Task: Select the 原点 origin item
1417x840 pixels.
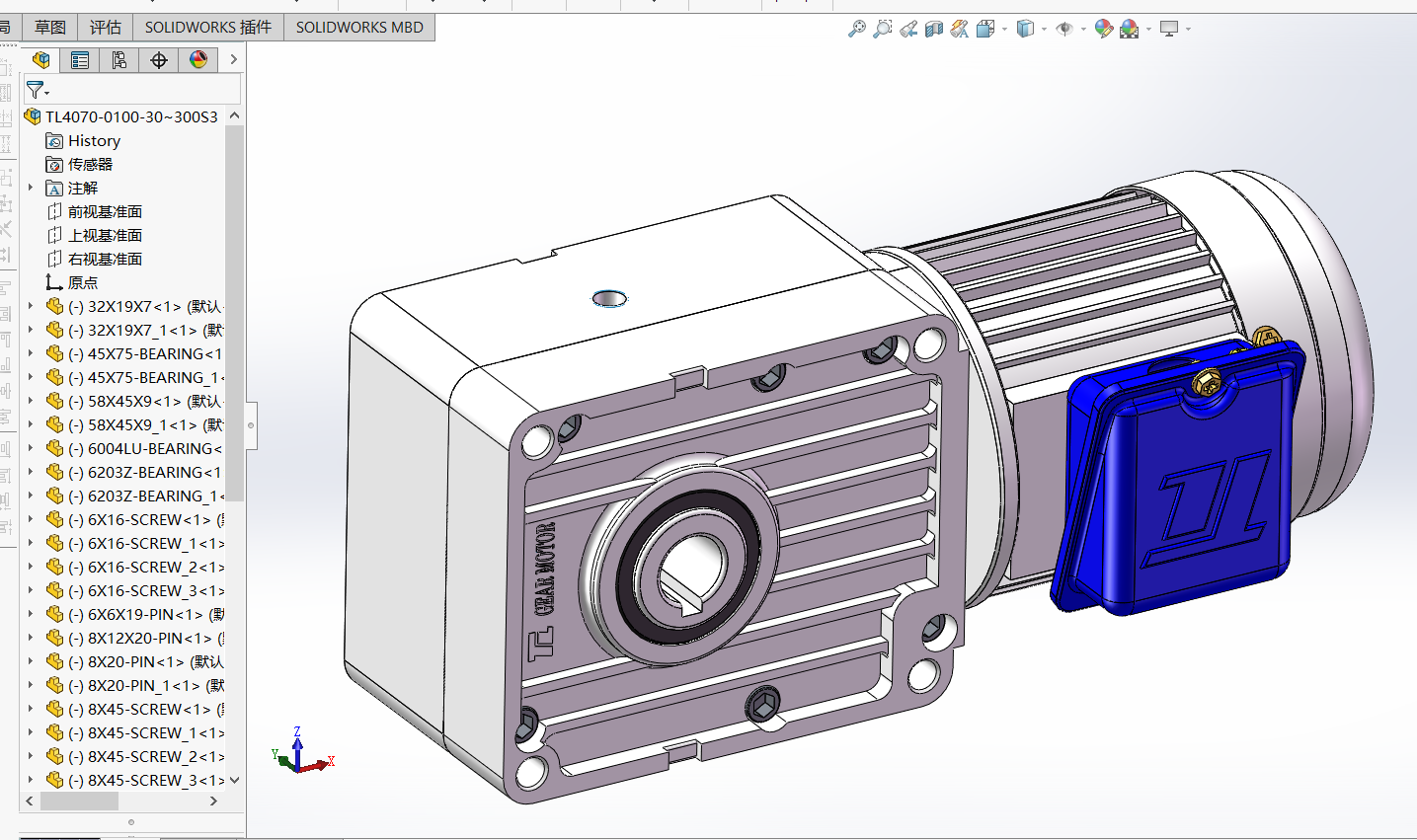Action: (72, 283)
